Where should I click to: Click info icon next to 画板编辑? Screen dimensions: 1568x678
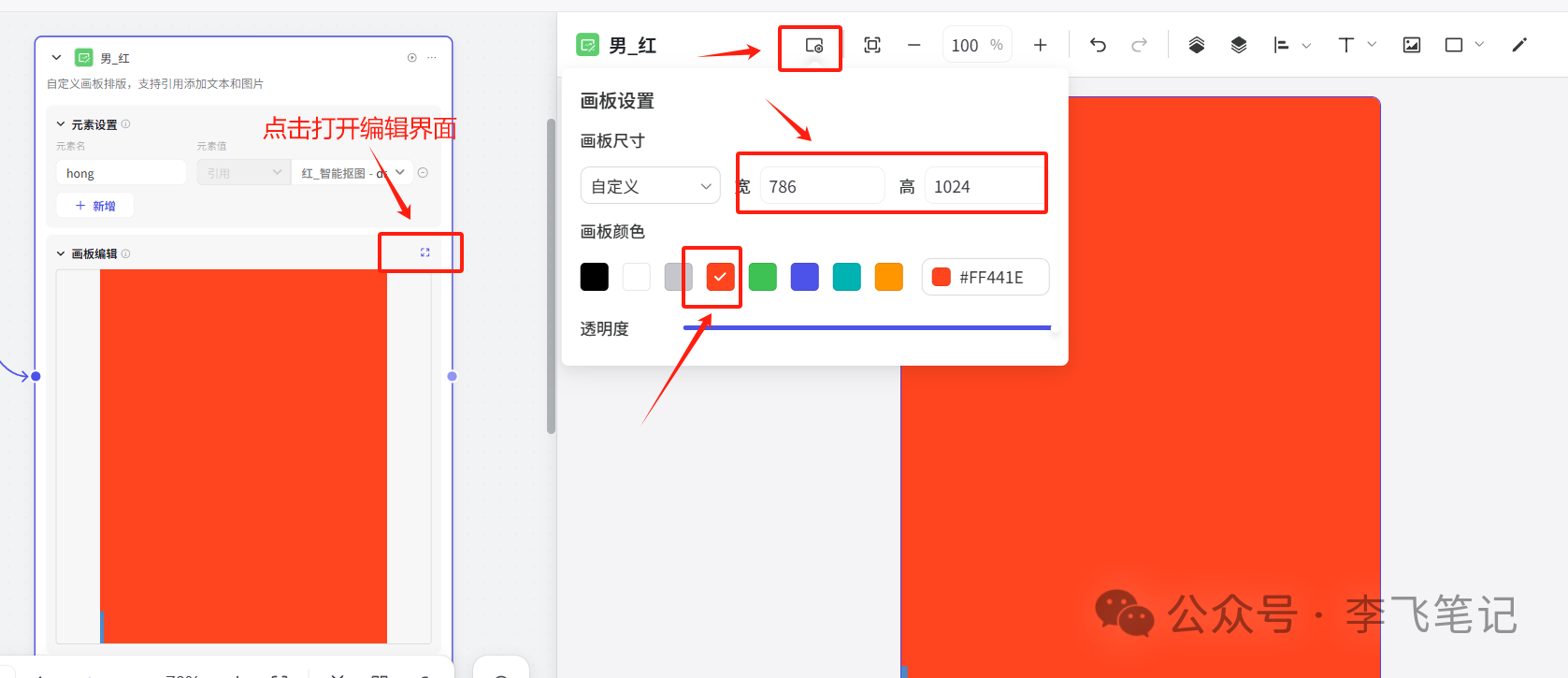click(126, 253)
